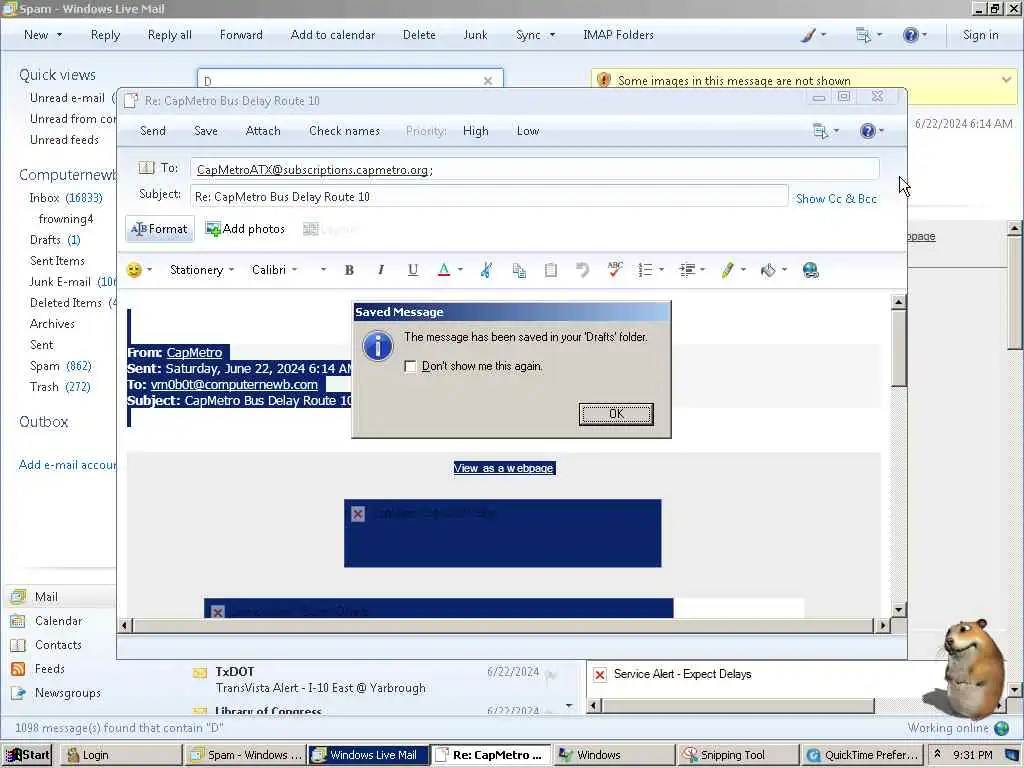Click the Paste clipboard icon
This screenshot has height=768, width=1024.
pyautogui.click(x=551, y=270)
